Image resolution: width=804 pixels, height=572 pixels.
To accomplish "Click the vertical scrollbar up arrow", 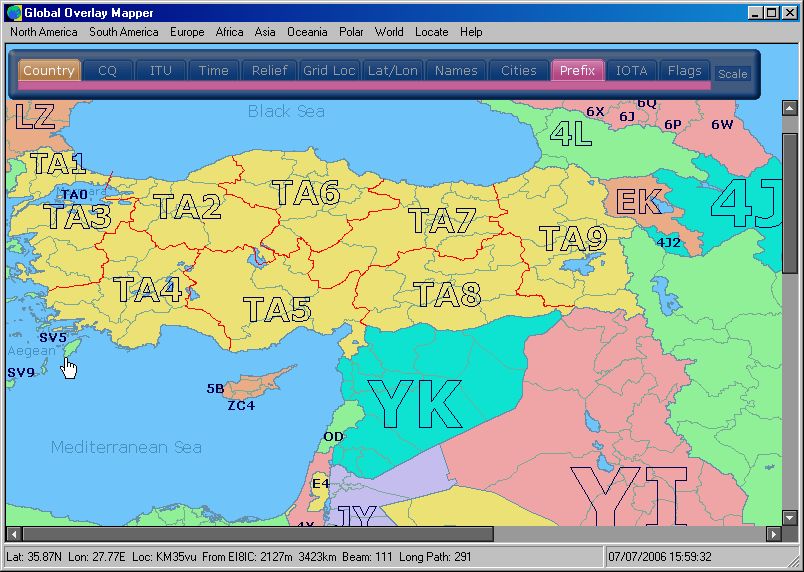I will click(x=789, y=108).
